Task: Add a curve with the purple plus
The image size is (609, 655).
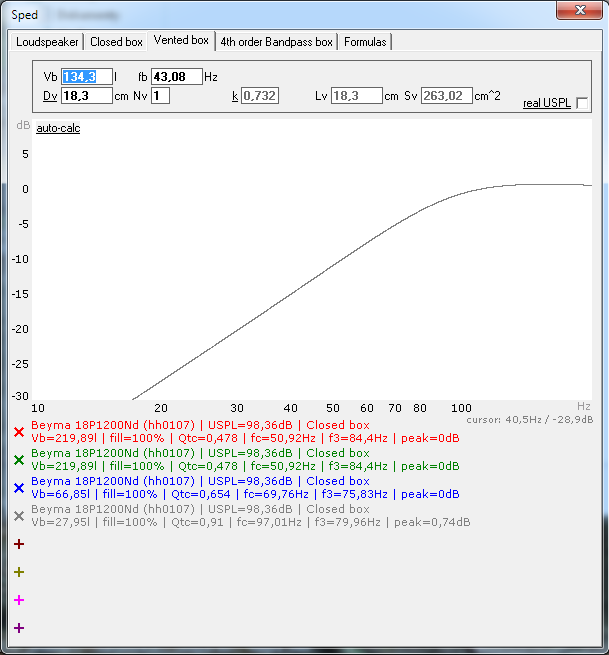Action: [19, 628]
